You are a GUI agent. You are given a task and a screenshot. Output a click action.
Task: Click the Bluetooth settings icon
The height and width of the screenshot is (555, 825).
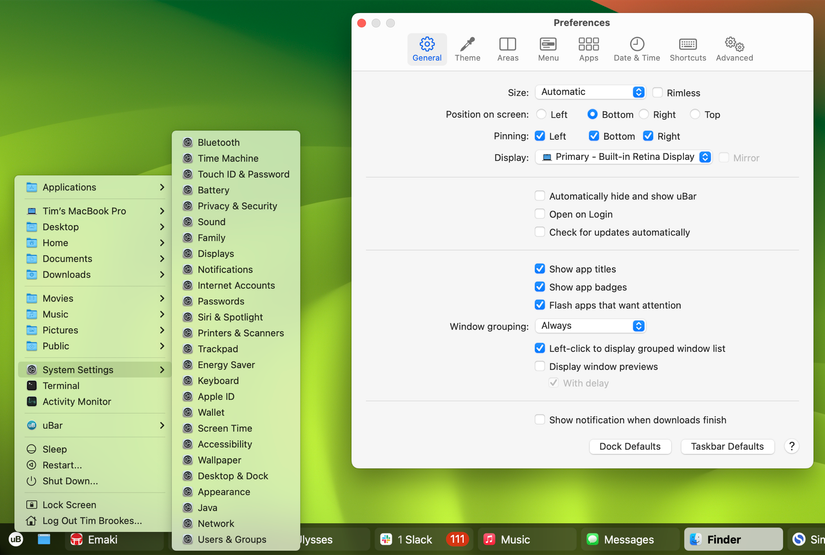[187, 143]
